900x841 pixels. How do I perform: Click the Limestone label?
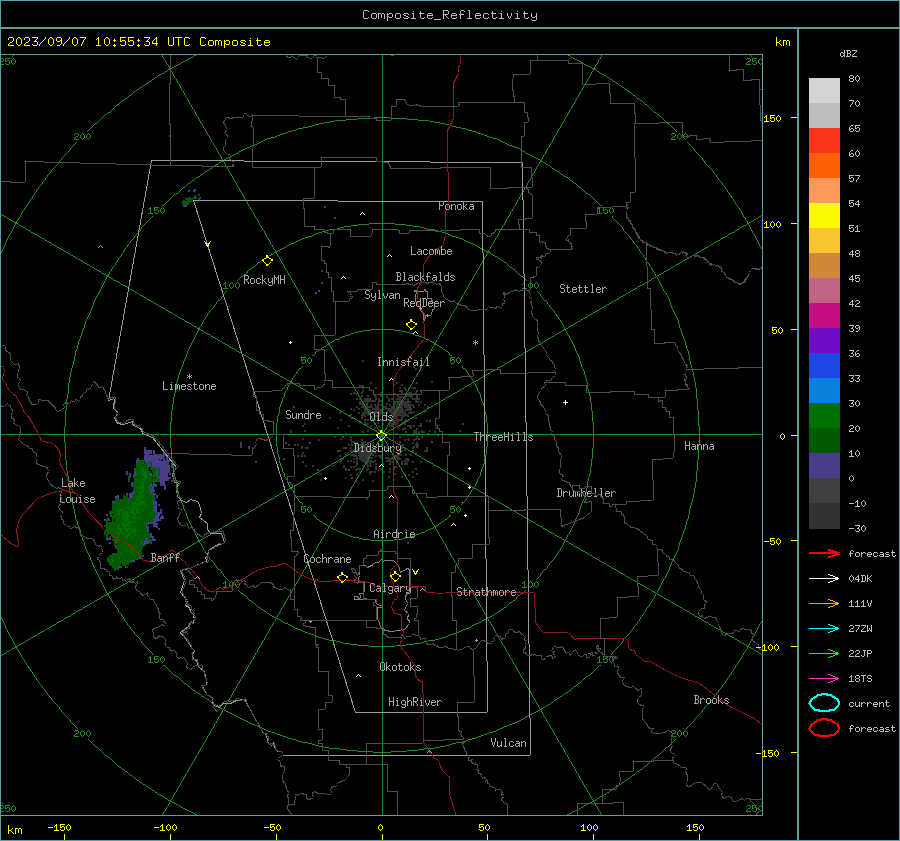coord(189,386)
